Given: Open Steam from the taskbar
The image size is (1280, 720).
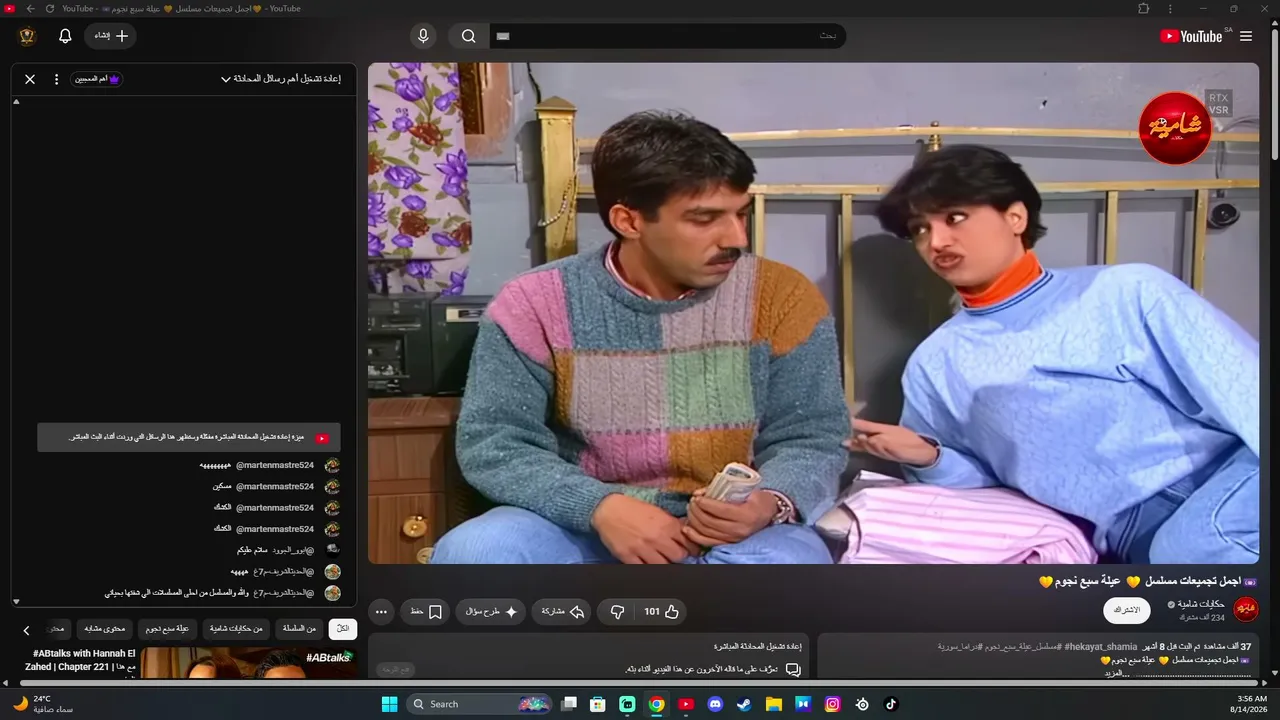Looking at the screenshot, I should pos(745,704).
